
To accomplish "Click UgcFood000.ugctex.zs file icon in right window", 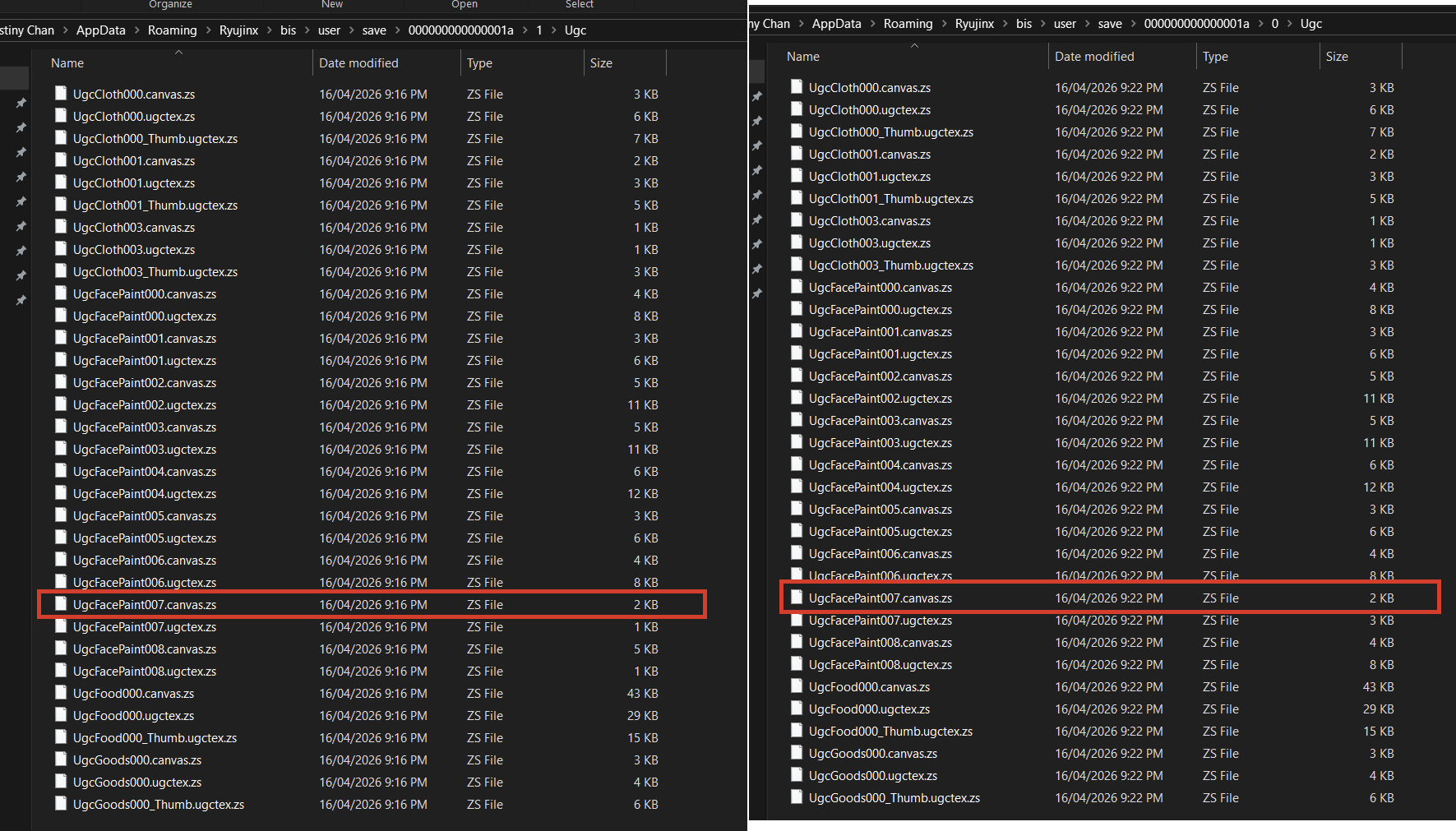I will pos(797,708).
